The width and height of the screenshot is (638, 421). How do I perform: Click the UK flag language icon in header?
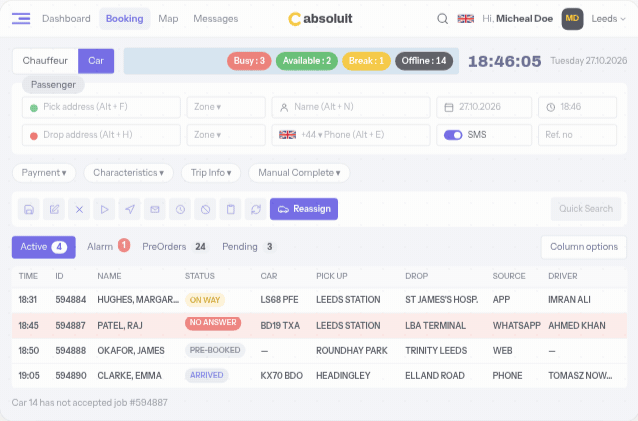[465, 19]
